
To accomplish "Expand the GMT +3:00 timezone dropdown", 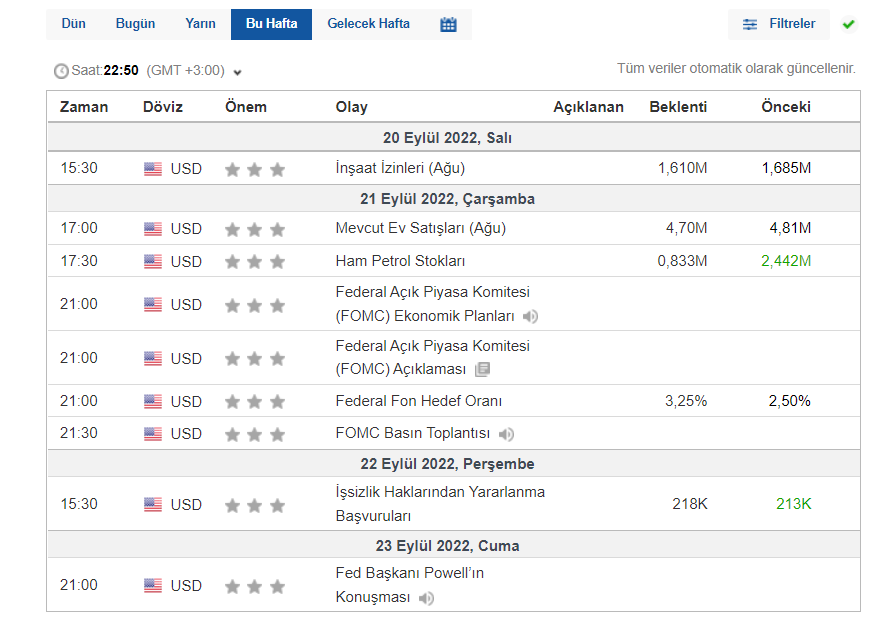I will click(237, 72).
